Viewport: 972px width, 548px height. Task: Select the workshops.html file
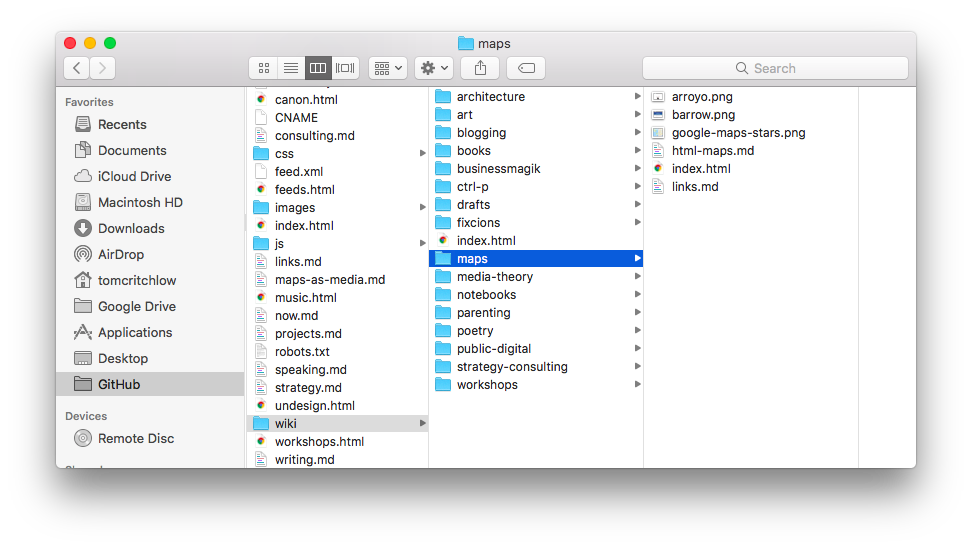(337, 441)
